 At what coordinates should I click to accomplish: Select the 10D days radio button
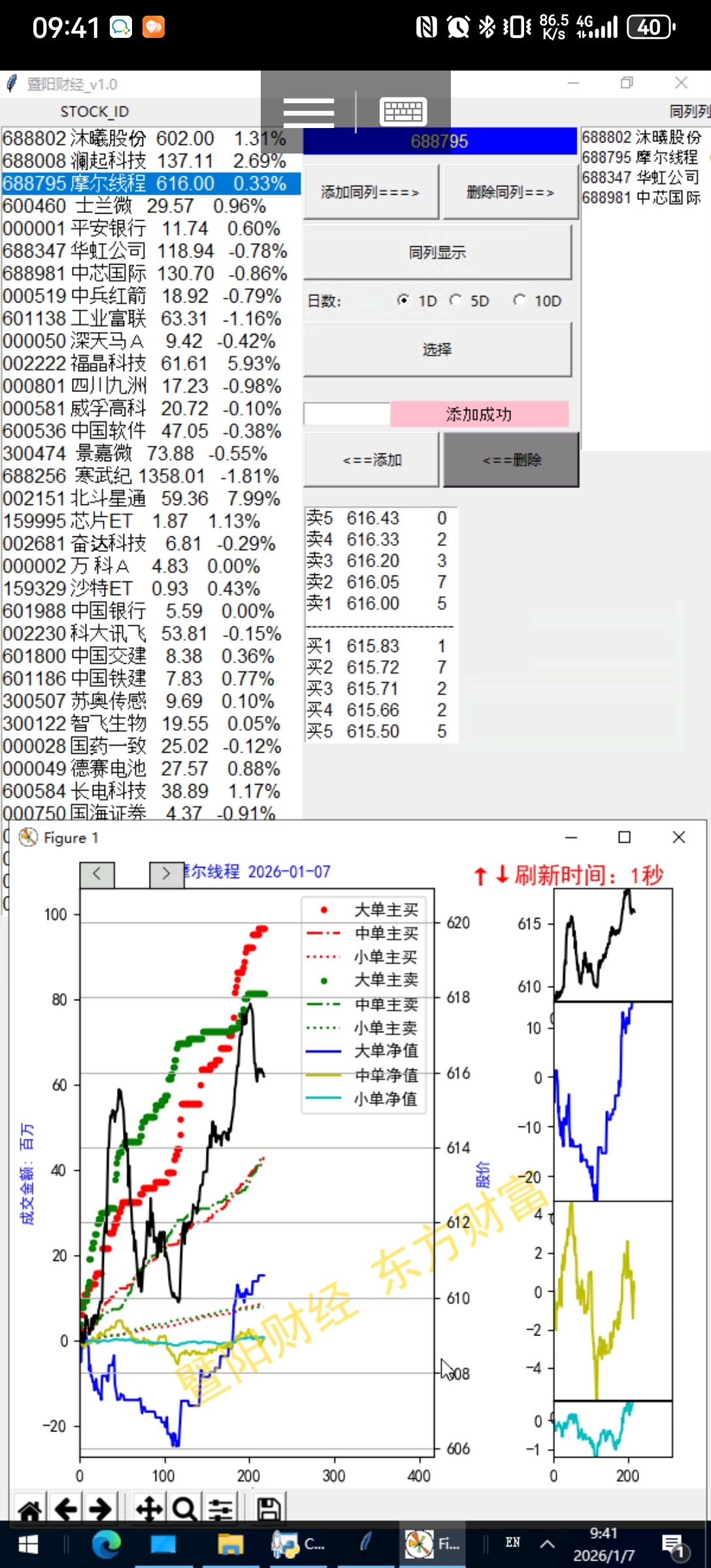pos(520,300)
